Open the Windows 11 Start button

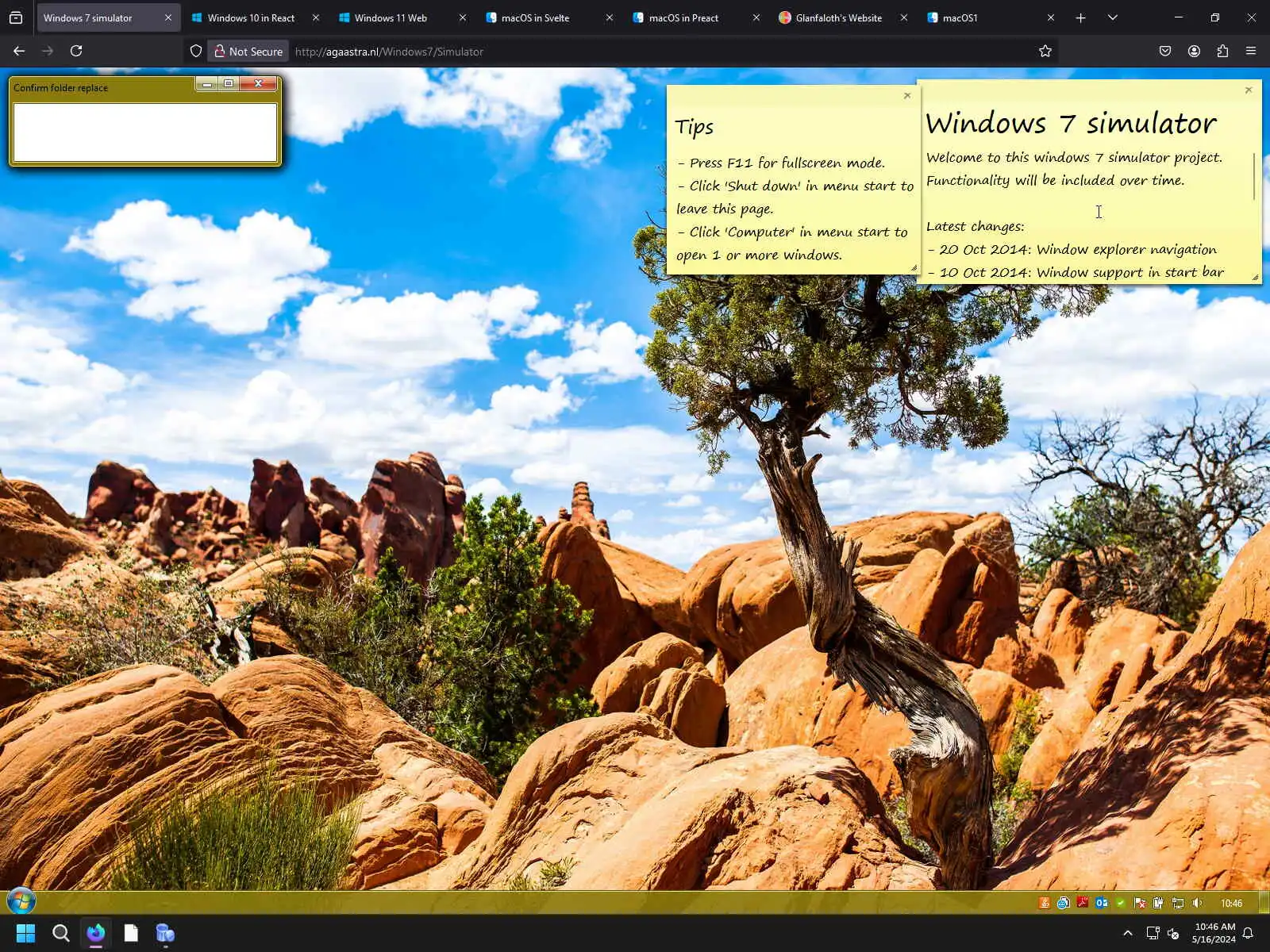coord(25,933)
